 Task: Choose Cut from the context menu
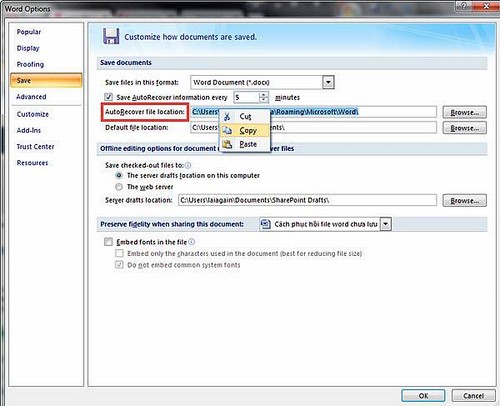[245, 116]
